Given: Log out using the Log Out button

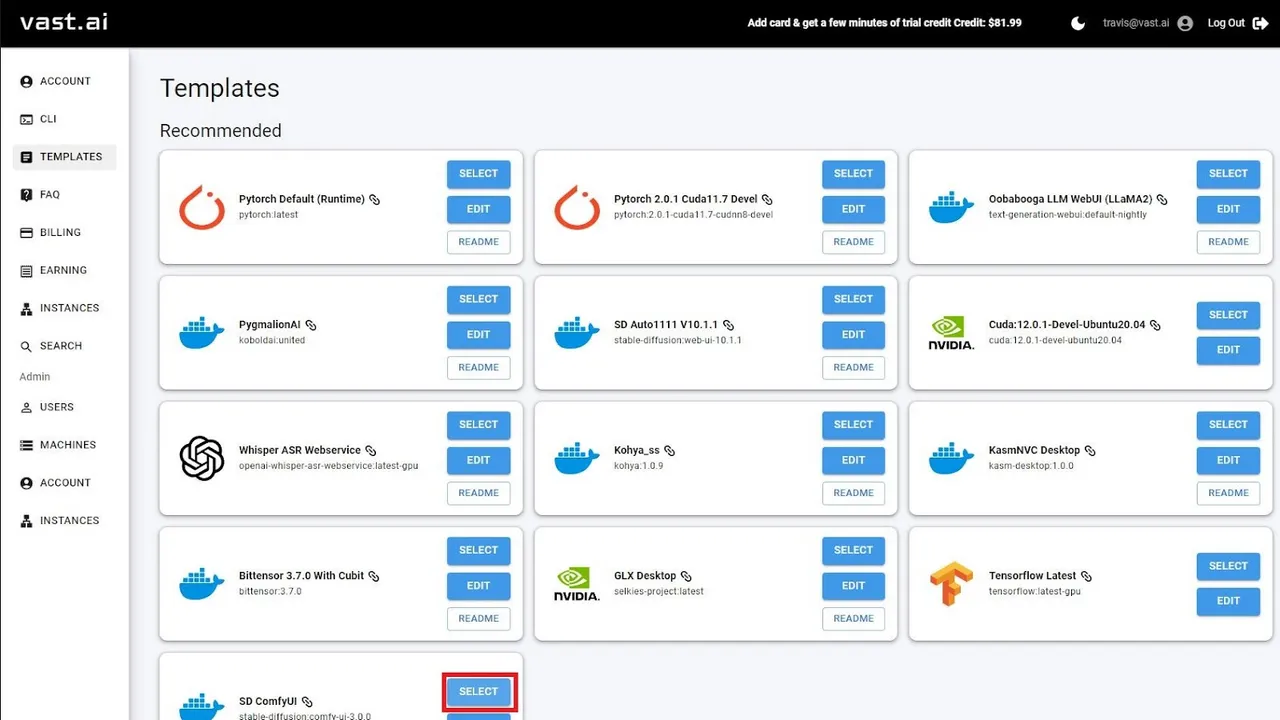Looking at the screenshot, I should tap(1237, 23).
